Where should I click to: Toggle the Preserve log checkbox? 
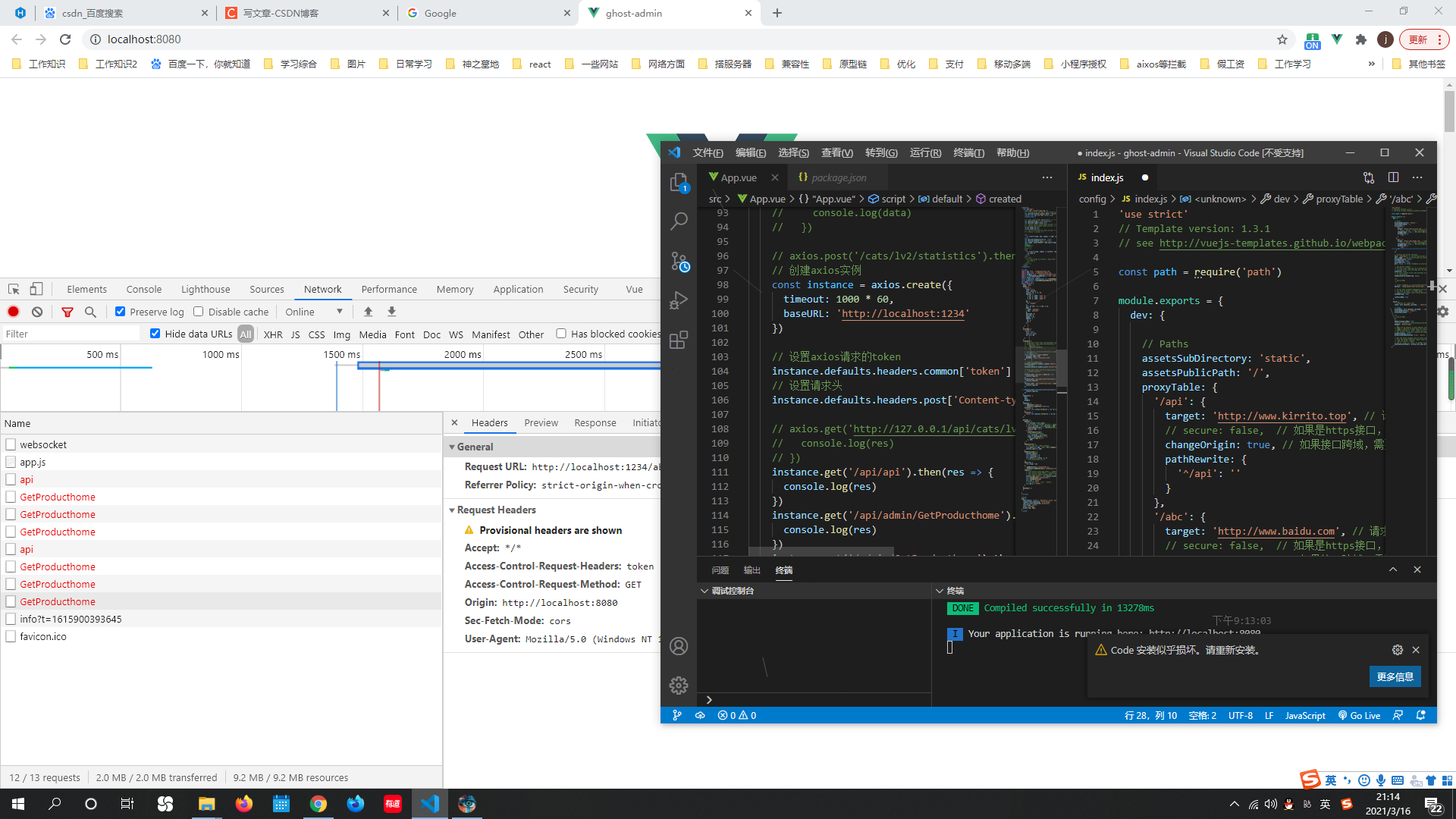[x=121, y=312]
